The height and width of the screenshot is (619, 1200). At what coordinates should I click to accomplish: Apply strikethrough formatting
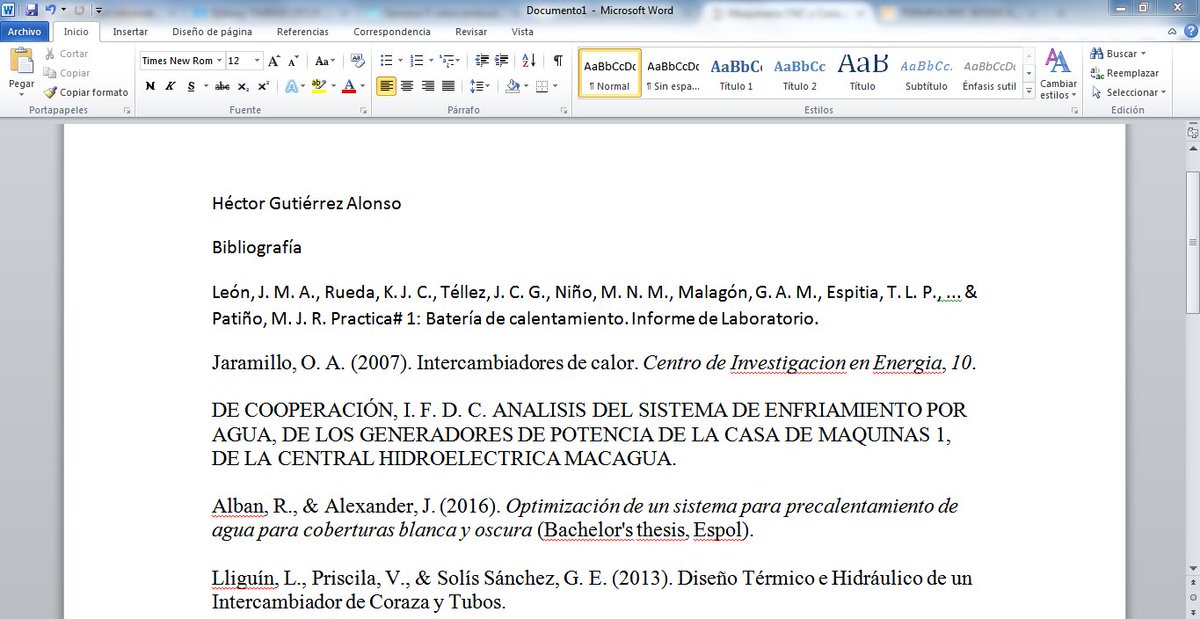click(x=222, y=86)
